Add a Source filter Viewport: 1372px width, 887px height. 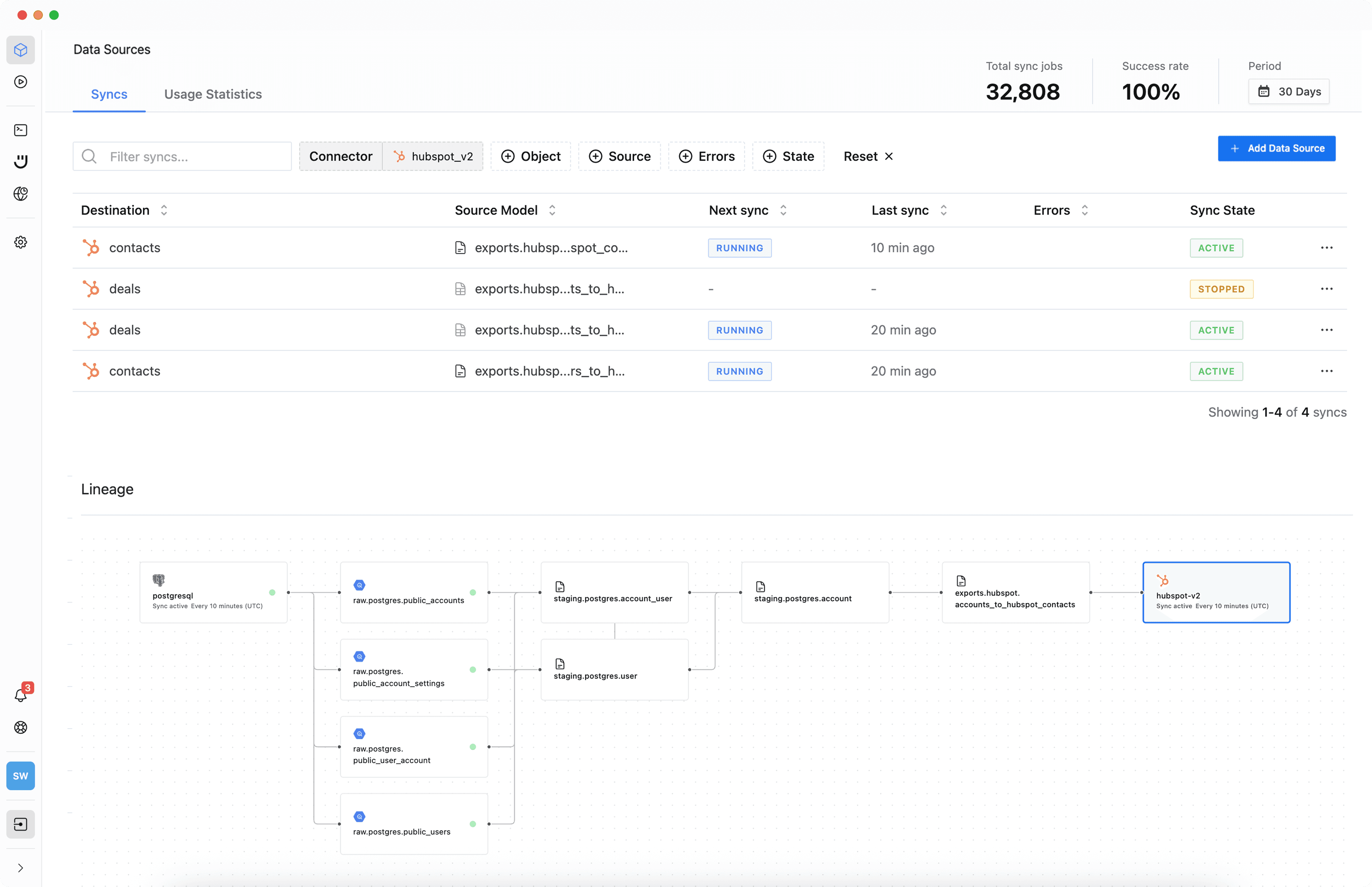pos(620,157)
